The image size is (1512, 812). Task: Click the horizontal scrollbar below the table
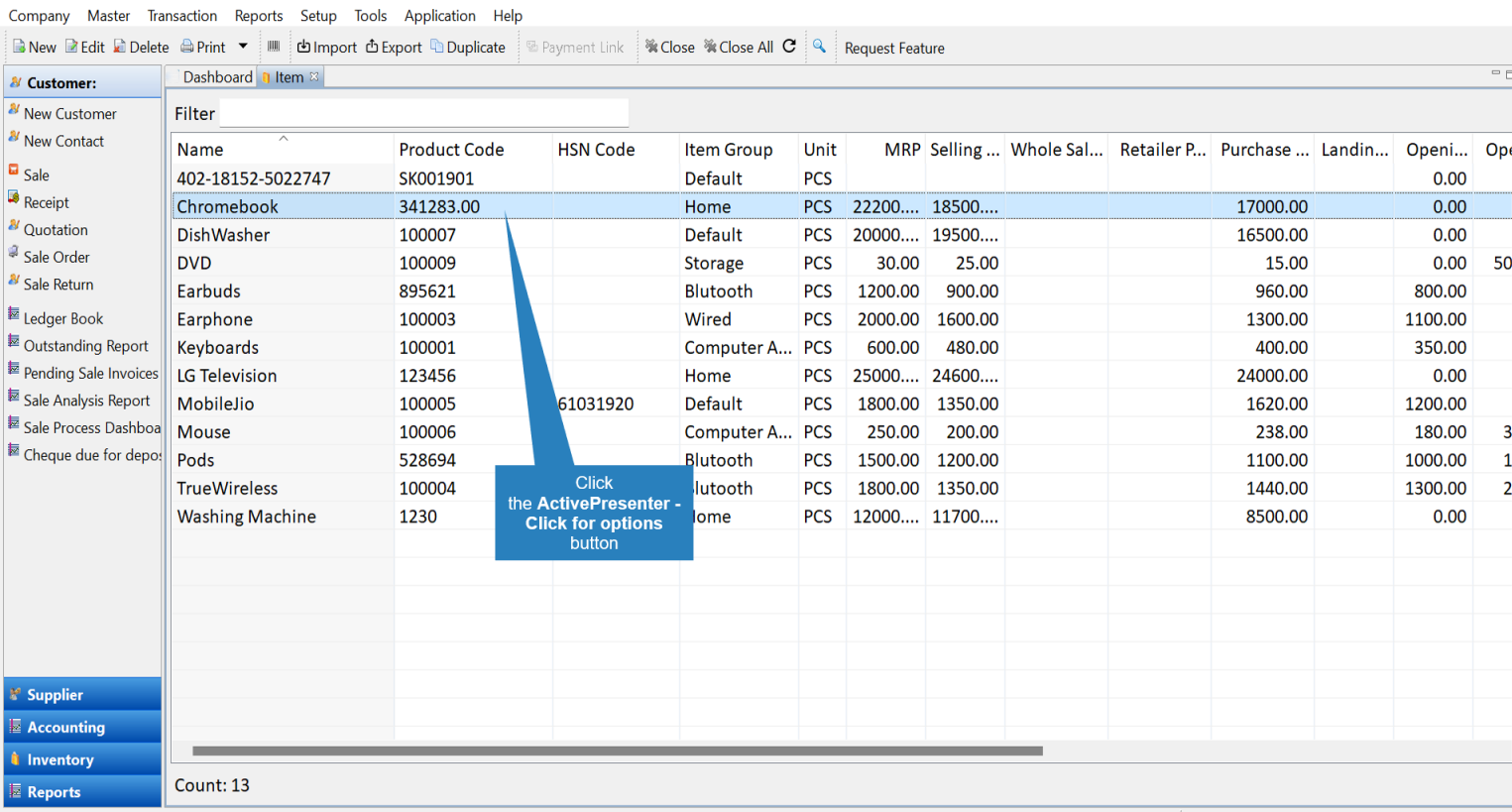[x=617, y=751]
